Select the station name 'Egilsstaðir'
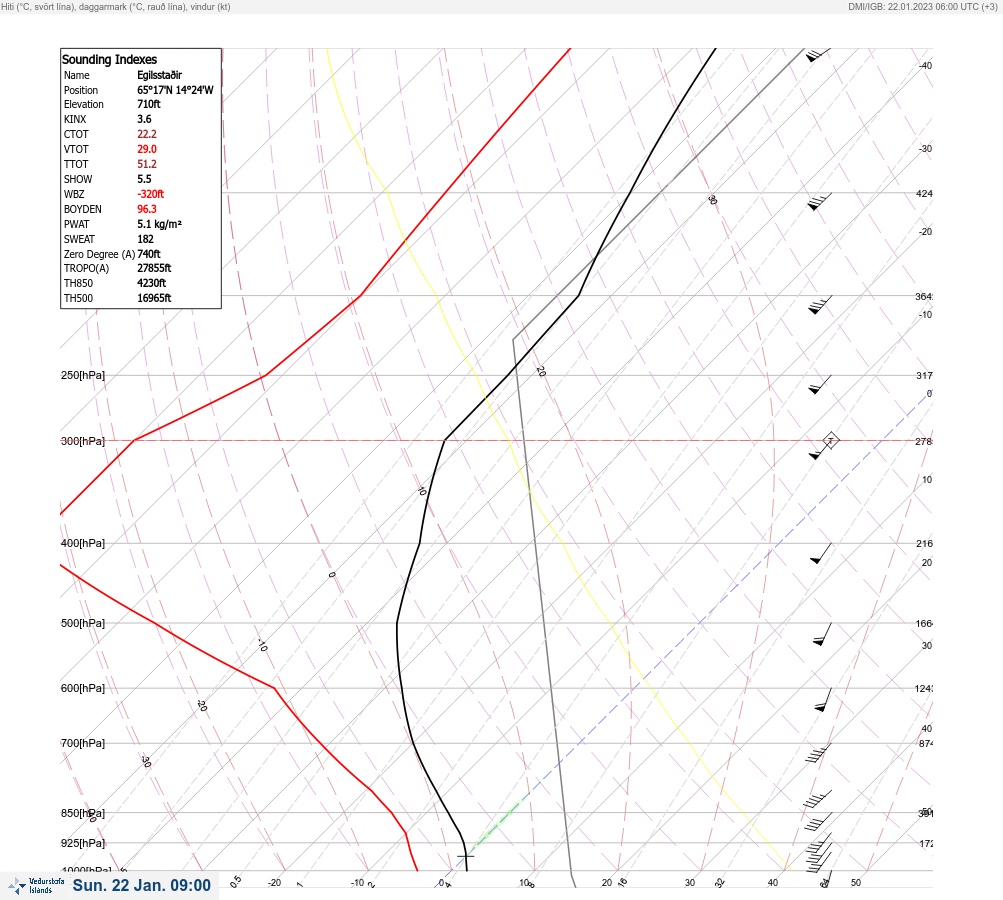The image size is (1003, 900). 159,75
